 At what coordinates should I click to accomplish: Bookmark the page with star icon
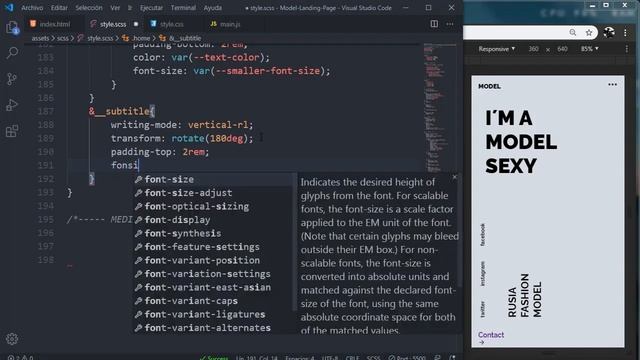coord(589,32)
